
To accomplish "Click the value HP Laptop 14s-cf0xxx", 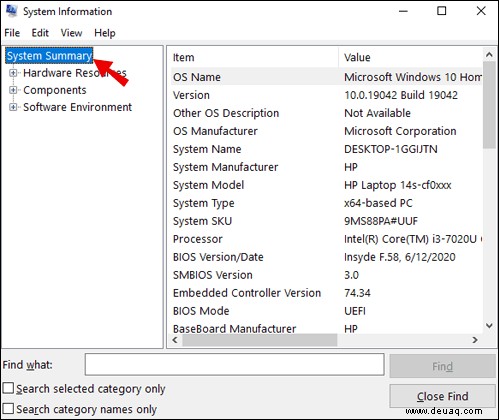I will pyautogui.click(x=398, y=185).
